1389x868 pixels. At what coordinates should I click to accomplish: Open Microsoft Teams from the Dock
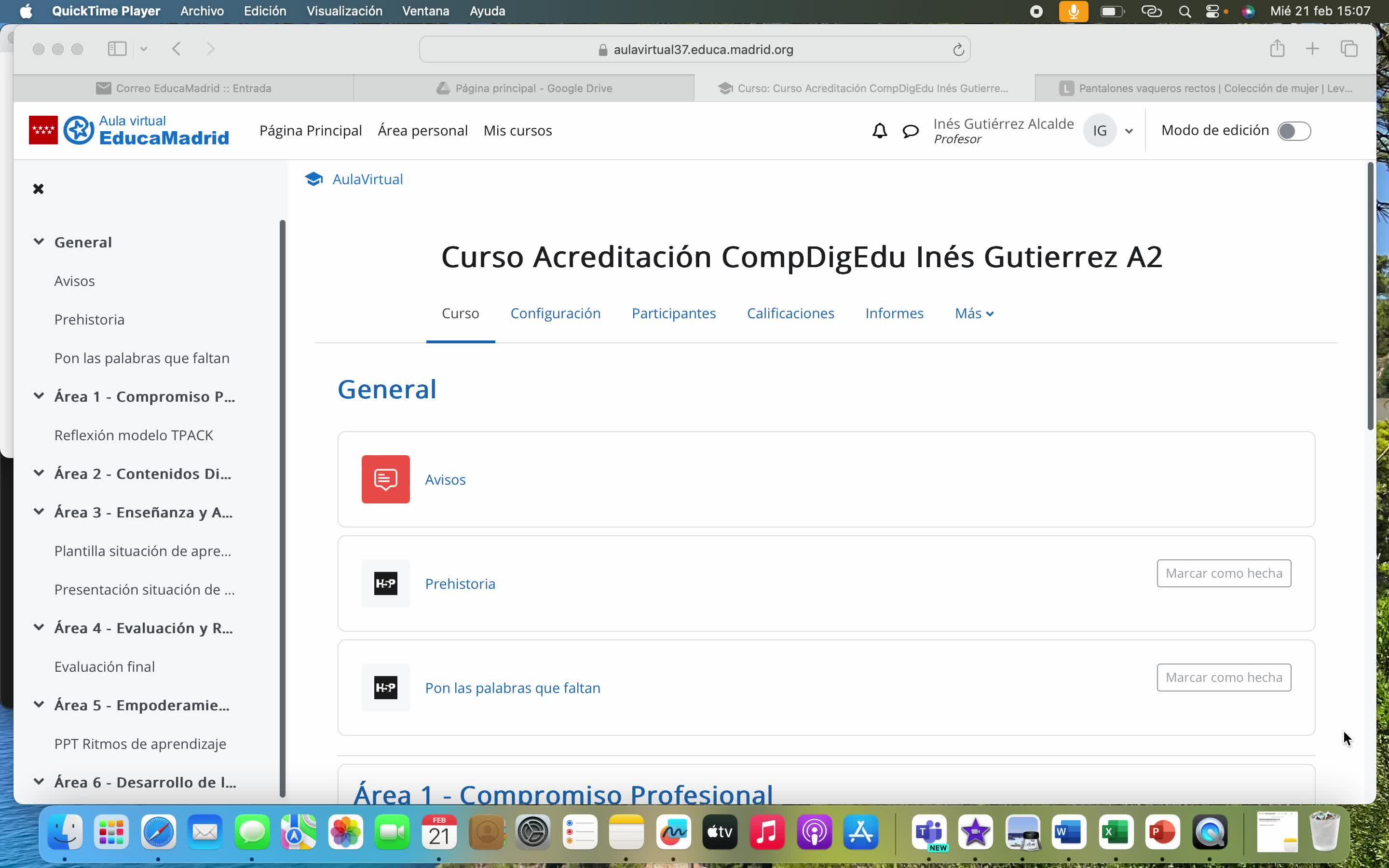click(x=929, y=832)
